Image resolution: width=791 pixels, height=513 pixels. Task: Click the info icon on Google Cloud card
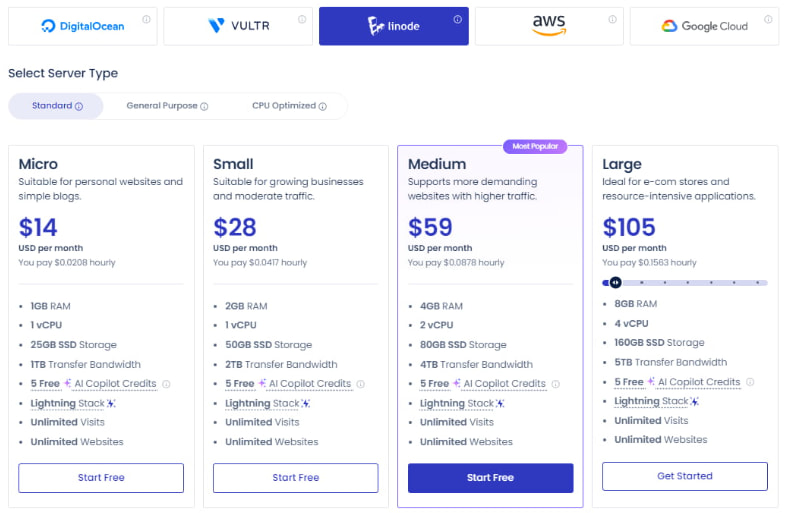(x=768, y=19)
